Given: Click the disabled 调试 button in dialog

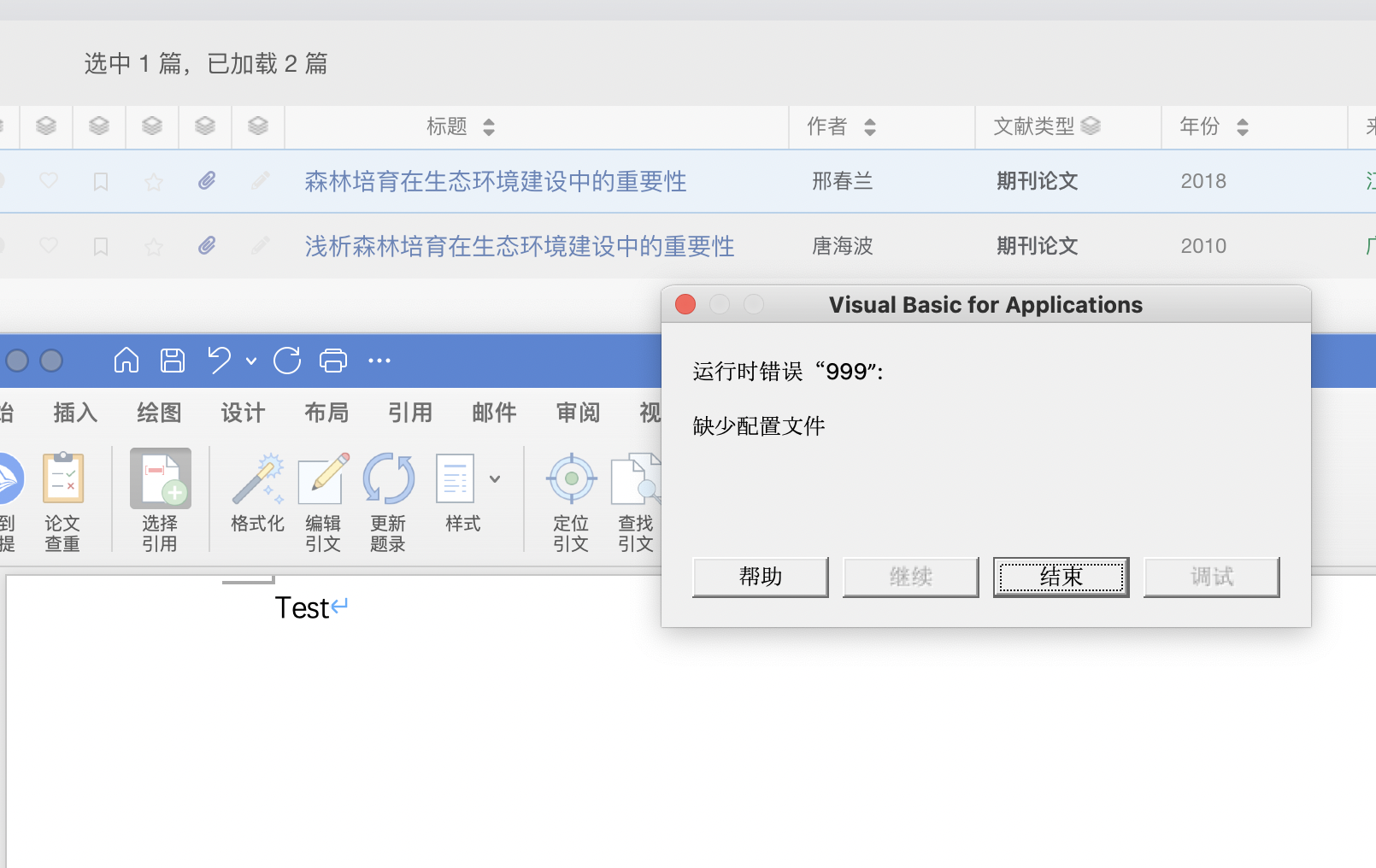Looking at the screenshot, I should click(x=1212, y=577).
